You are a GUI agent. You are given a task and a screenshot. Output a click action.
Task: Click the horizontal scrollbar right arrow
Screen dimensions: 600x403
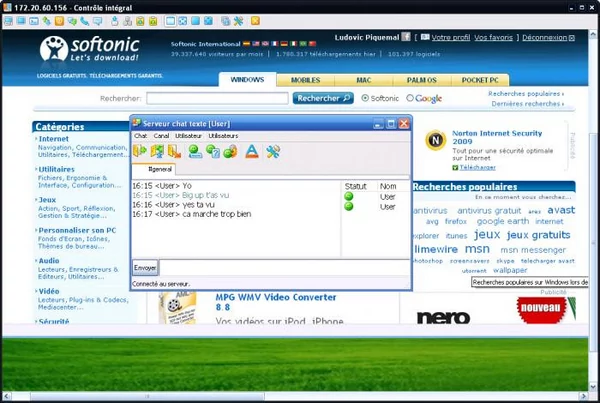coord(584,396)
